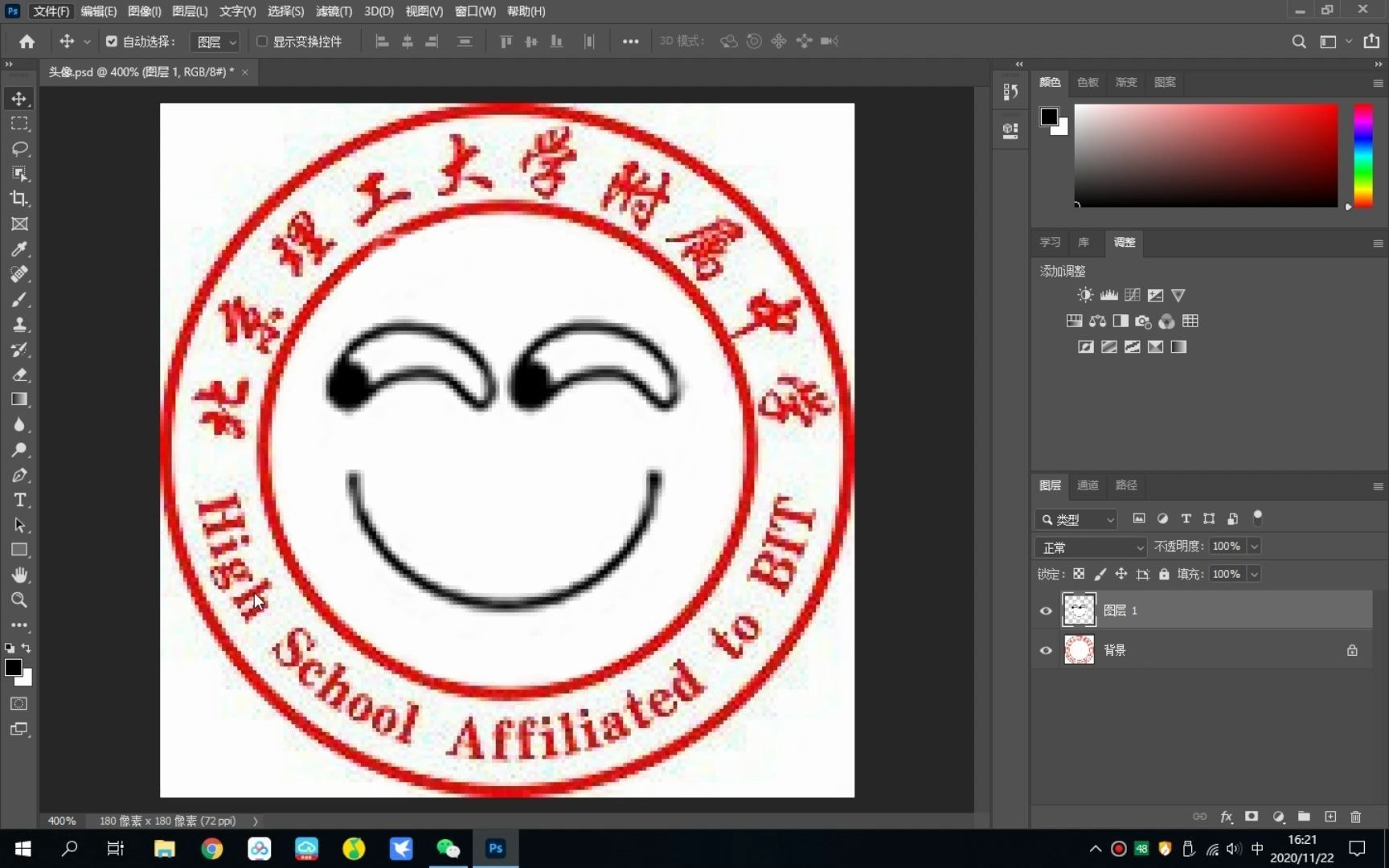The image size is (1389, 868).
Task: Open the workspace switcher dropdown
Action: tap(1334, 41)
